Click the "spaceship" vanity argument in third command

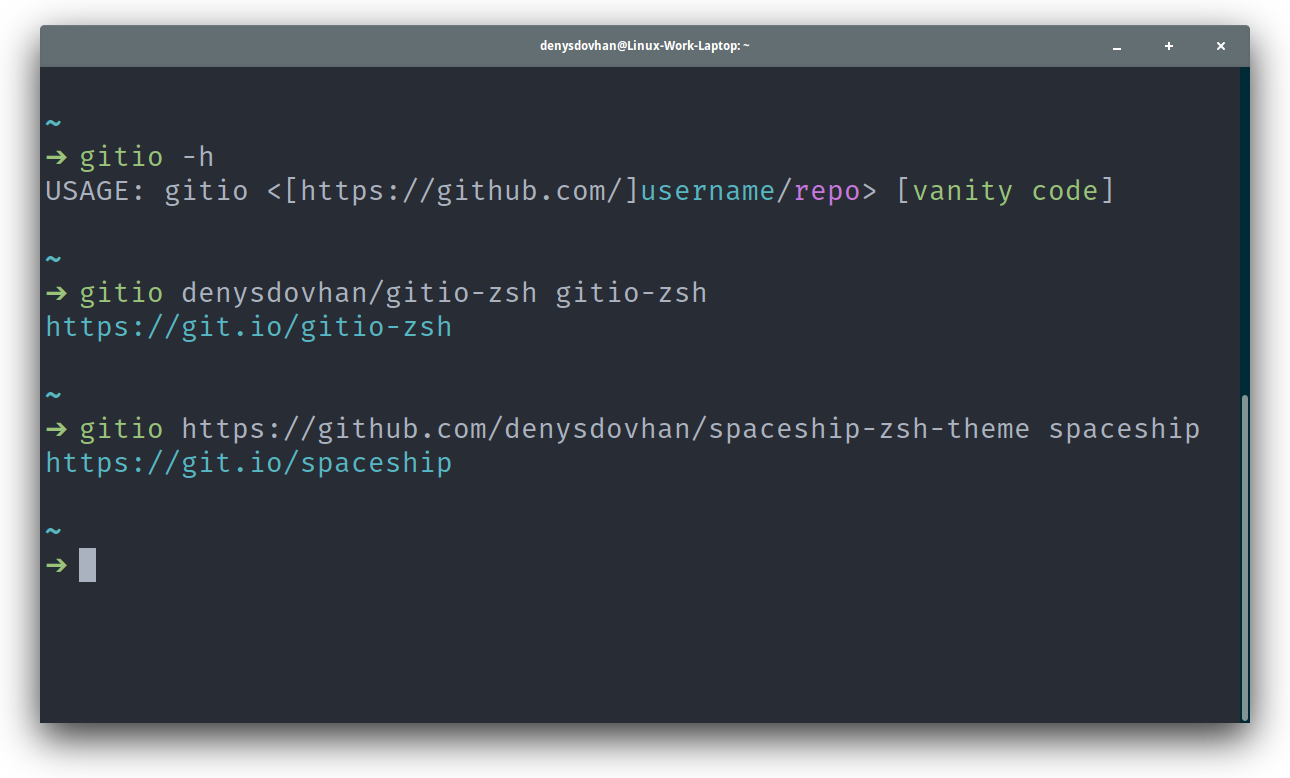click(x=1124, y=430)
